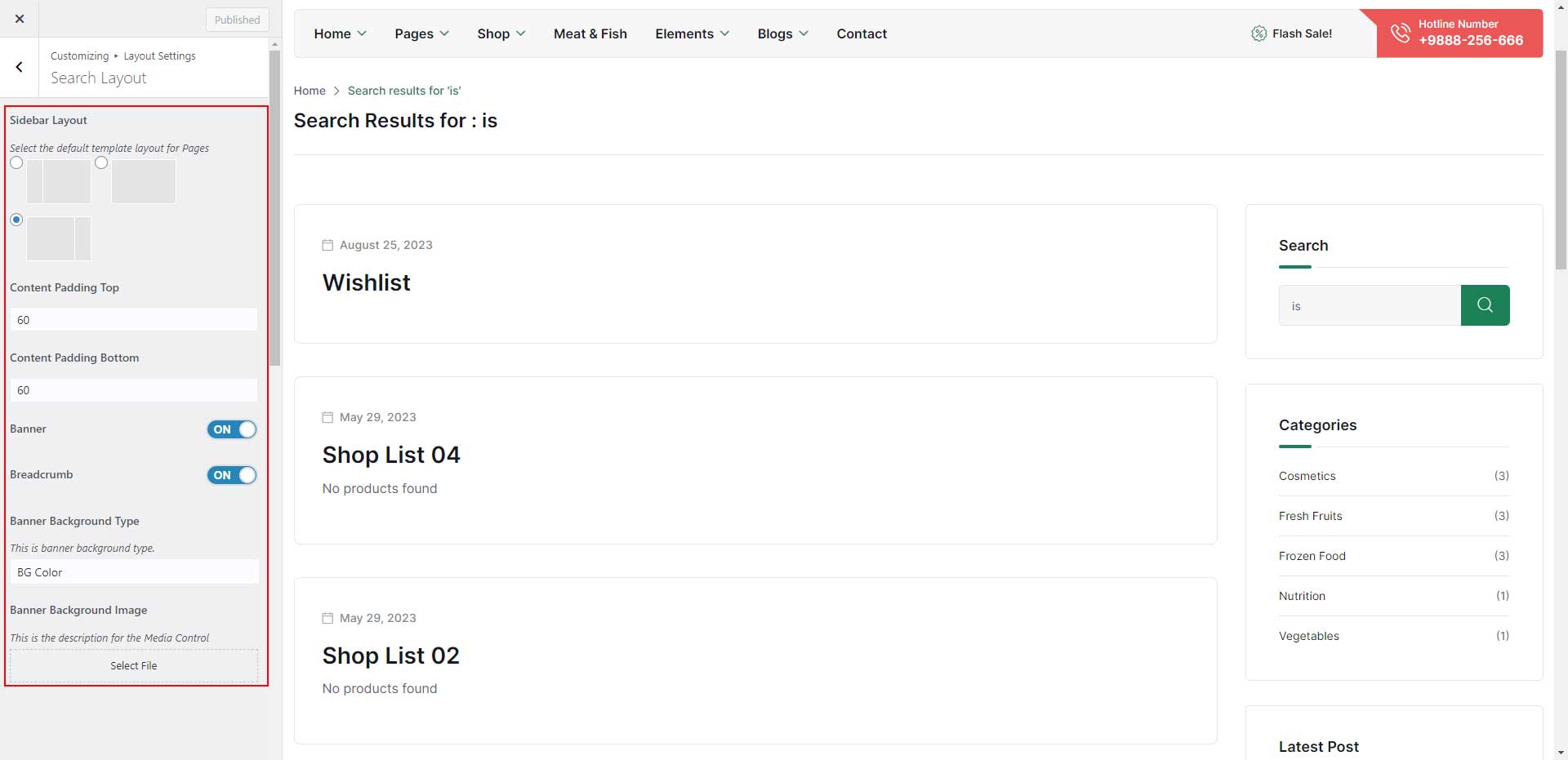The image size is (1568, 760).
Task: Open the Frozen Food category
Action: coord(1312,556)
